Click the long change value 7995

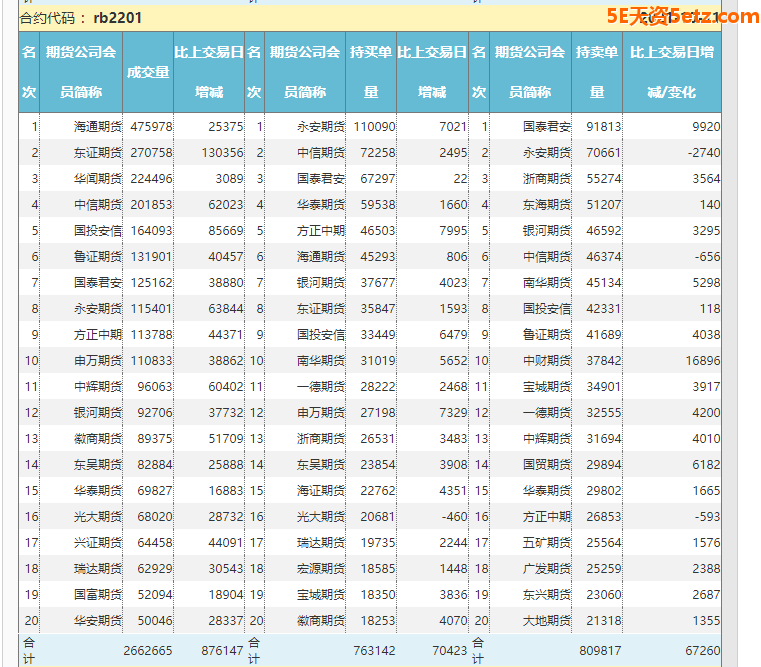(453, 231)
